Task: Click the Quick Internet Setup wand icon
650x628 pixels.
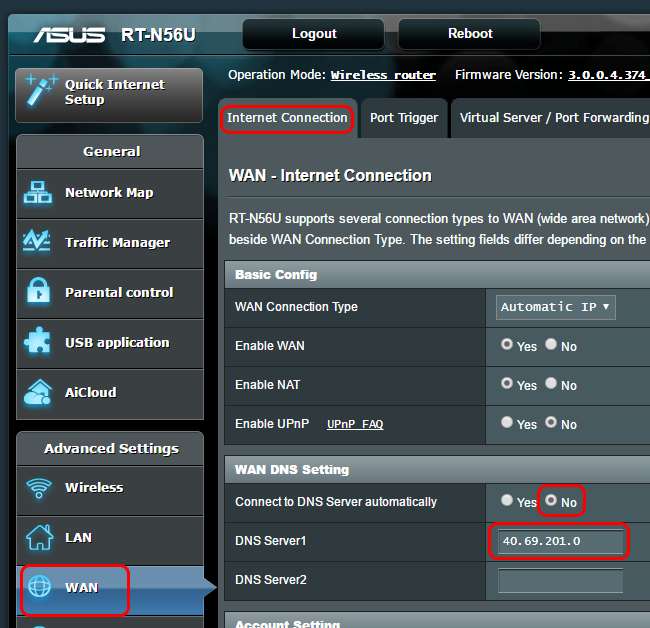Action: click(x=41, y=90)
